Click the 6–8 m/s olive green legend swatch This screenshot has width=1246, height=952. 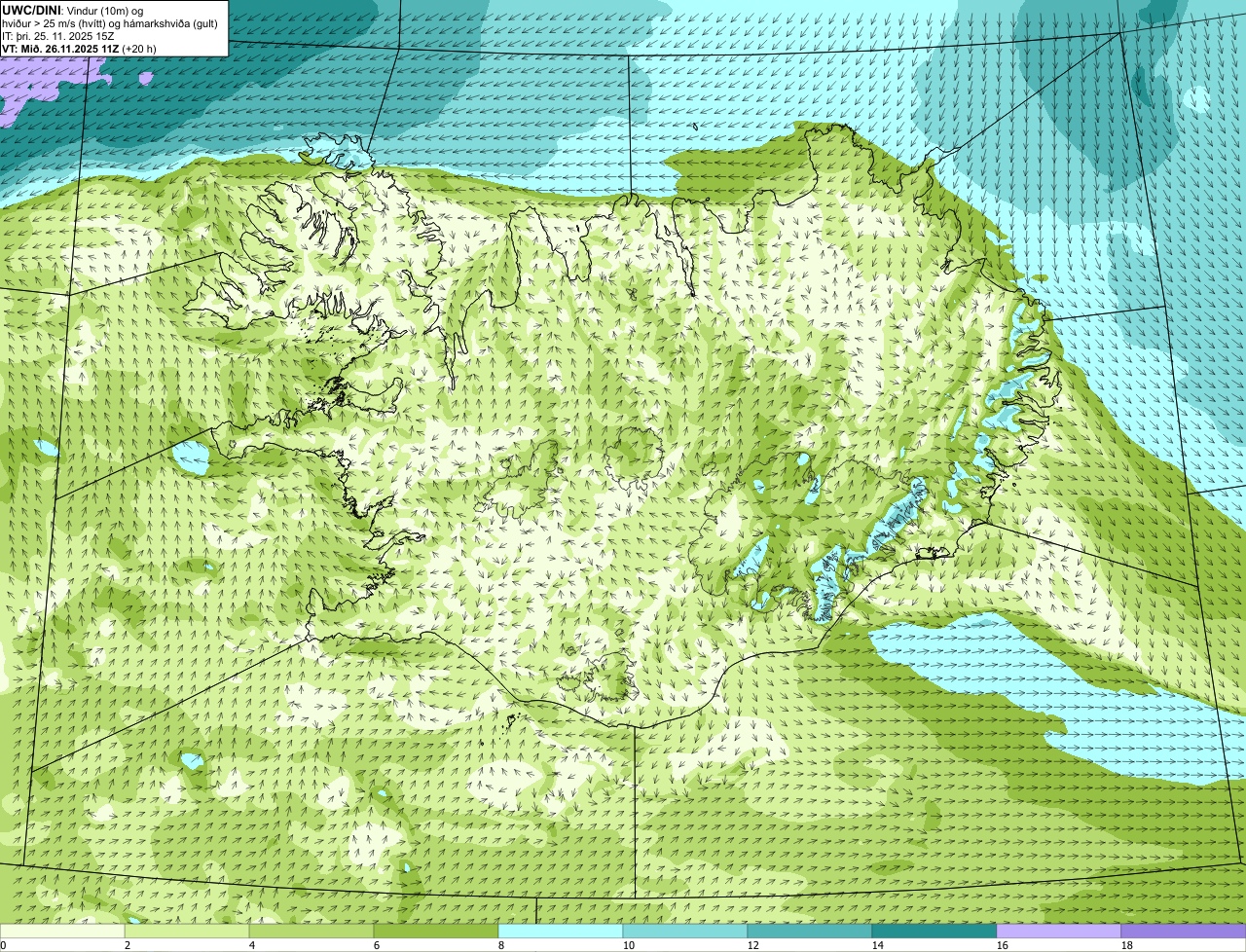tap(436, 932)
